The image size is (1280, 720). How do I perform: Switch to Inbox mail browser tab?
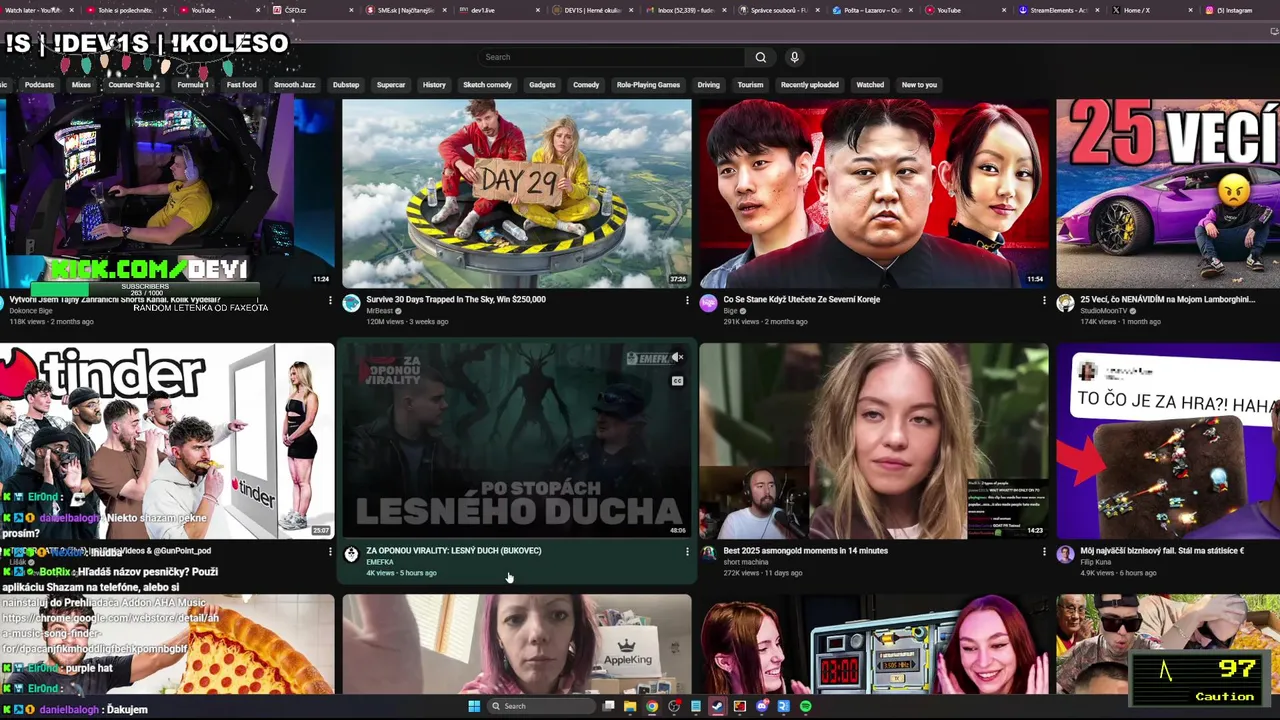coord(685,10)
